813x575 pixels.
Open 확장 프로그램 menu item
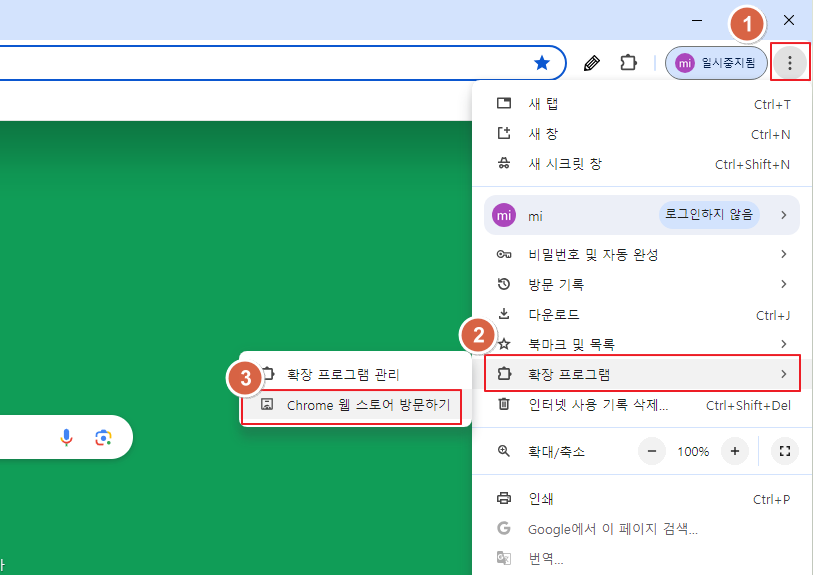pyautogui.click(x=643, y=373)
